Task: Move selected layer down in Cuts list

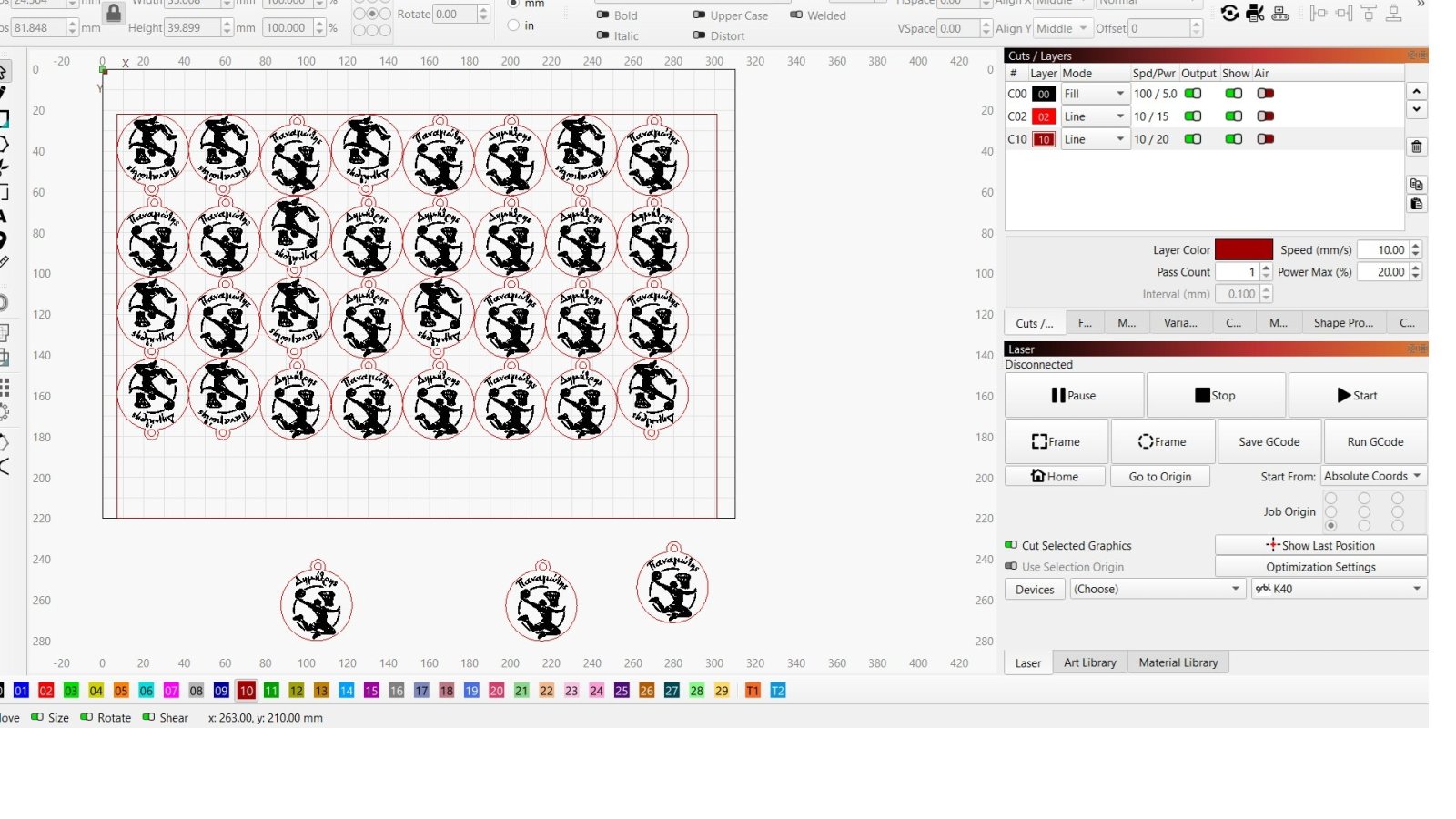Action: (1417, 109)
